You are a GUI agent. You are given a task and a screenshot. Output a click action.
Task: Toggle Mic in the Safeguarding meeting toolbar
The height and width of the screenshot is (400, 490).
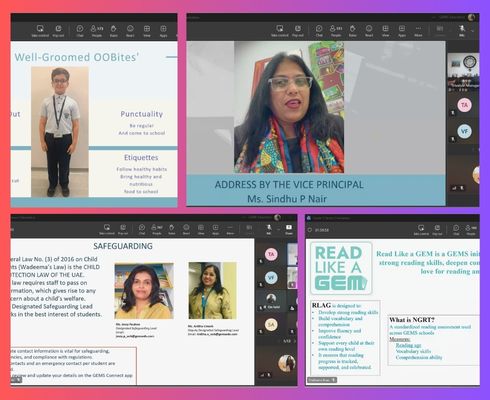pyautogui.click(x=269, y=229)
